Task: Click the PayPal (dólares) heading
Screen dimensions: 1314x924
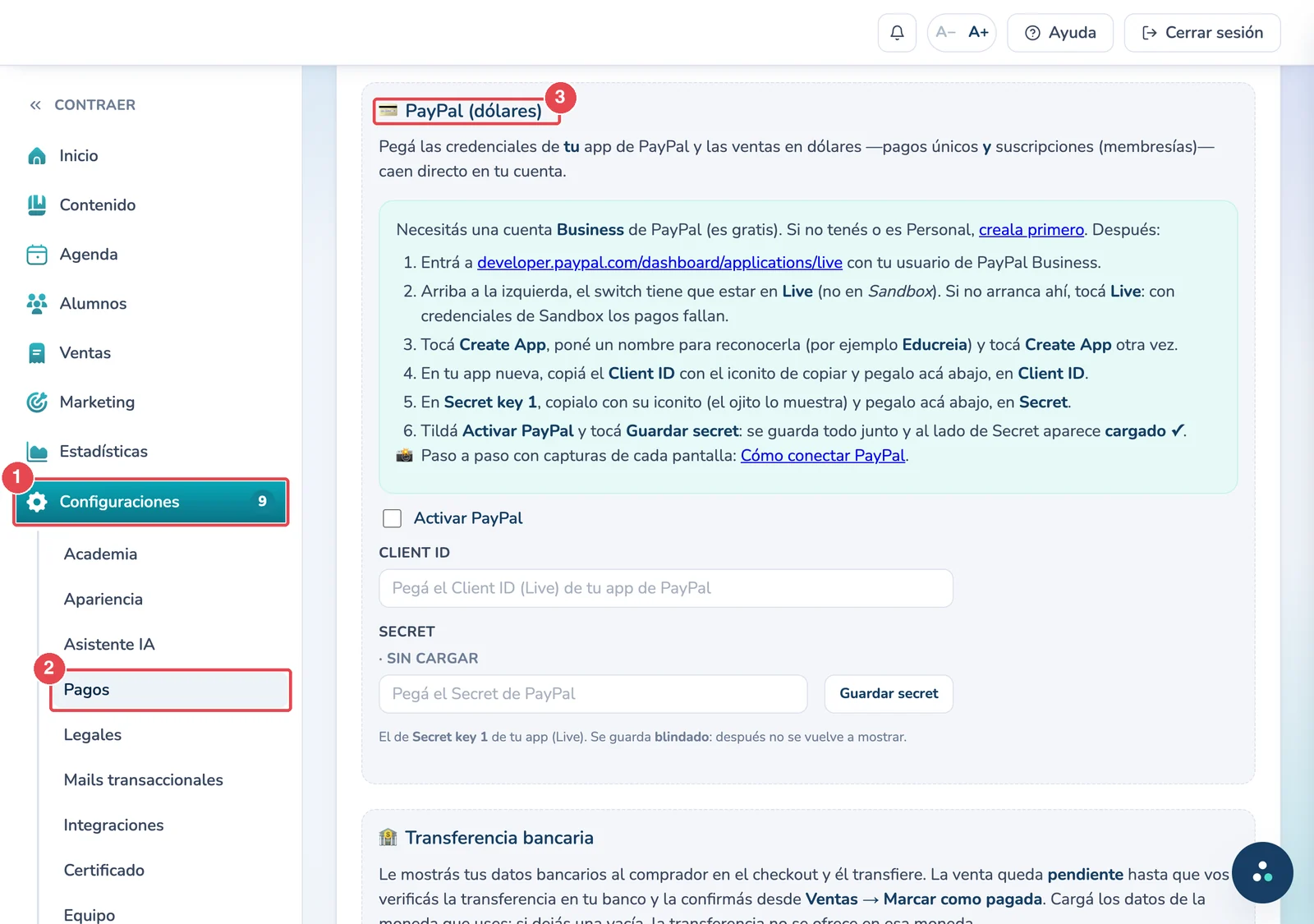Action: click(473, 111)
